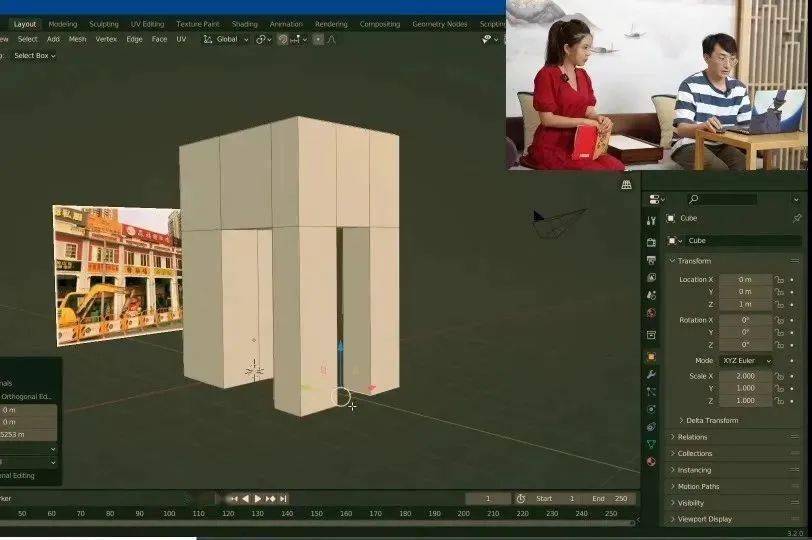The width and height of the screenshot is (812, 540).
Task: Switch to the Sculpting workspace tab
Action: pos(104,24)
